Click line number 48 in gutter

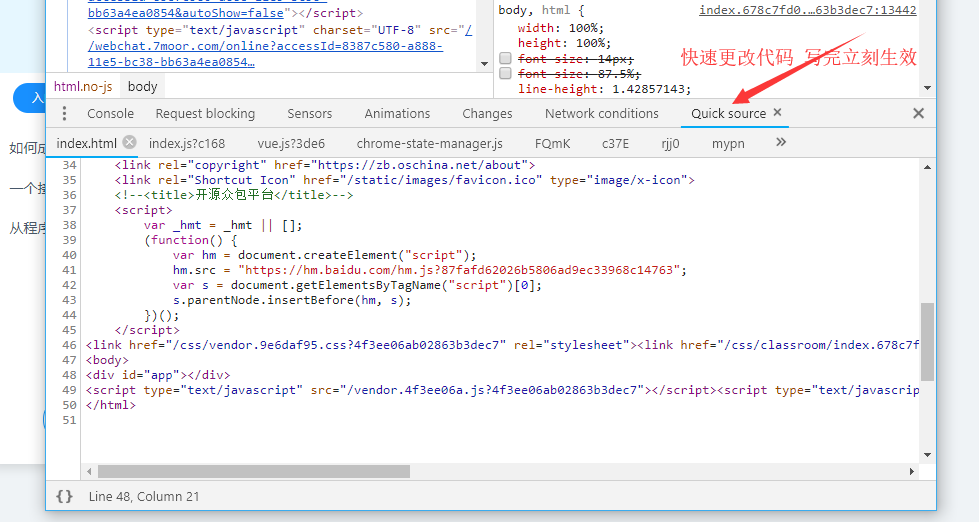(69, 375)
